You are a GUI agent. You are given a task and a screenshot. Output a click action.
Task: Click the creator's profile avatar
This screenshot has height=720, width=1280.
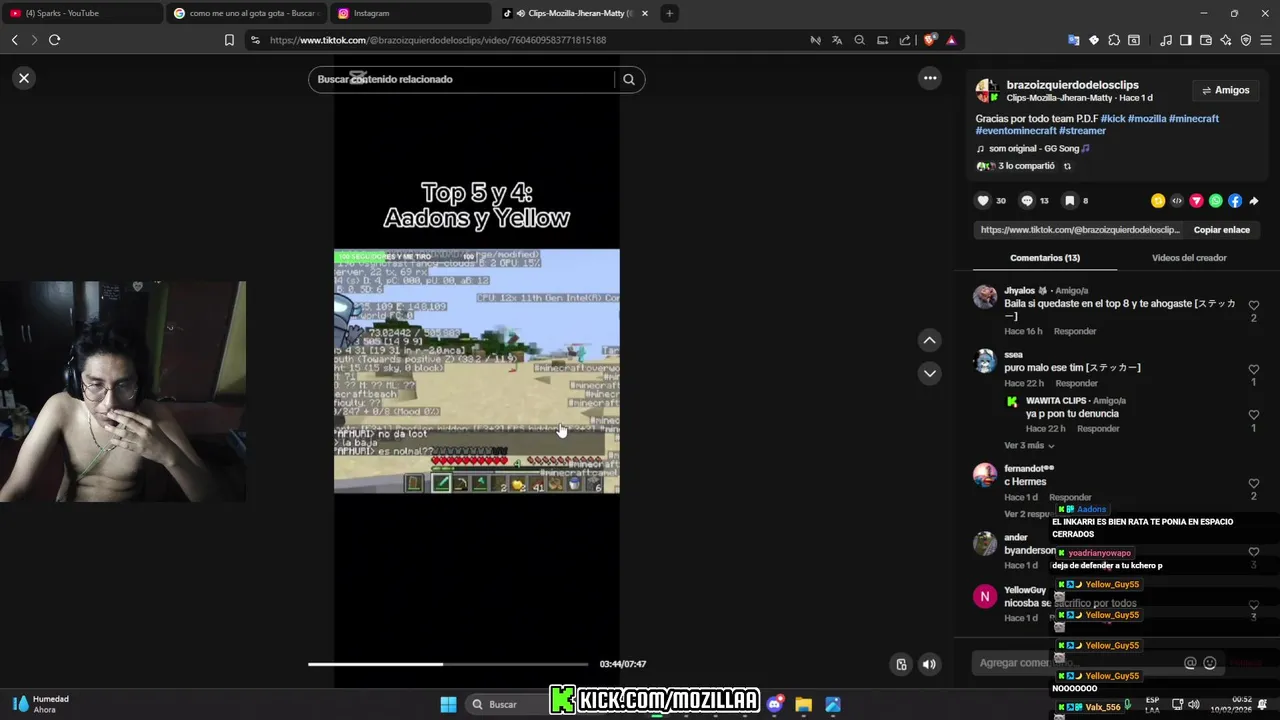pyautogui.click(x=987, y=91)
